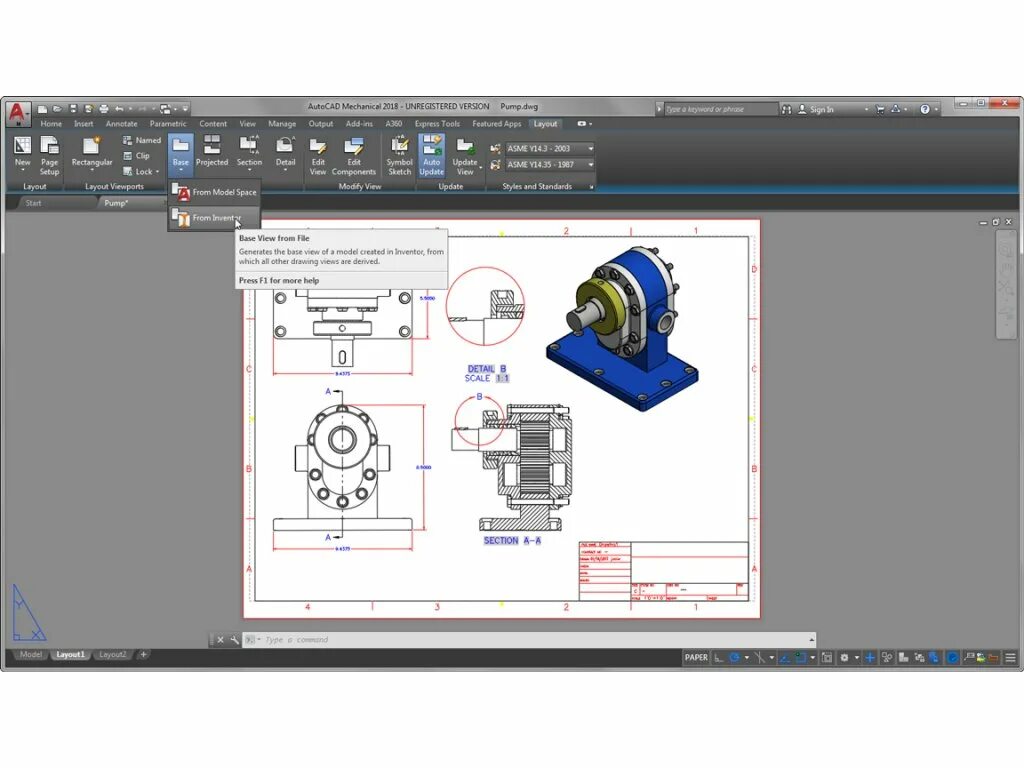The width and height of the screenshot is (1024, 768).
Task: Open Page Setup
Action: click(x=49, y=155)
